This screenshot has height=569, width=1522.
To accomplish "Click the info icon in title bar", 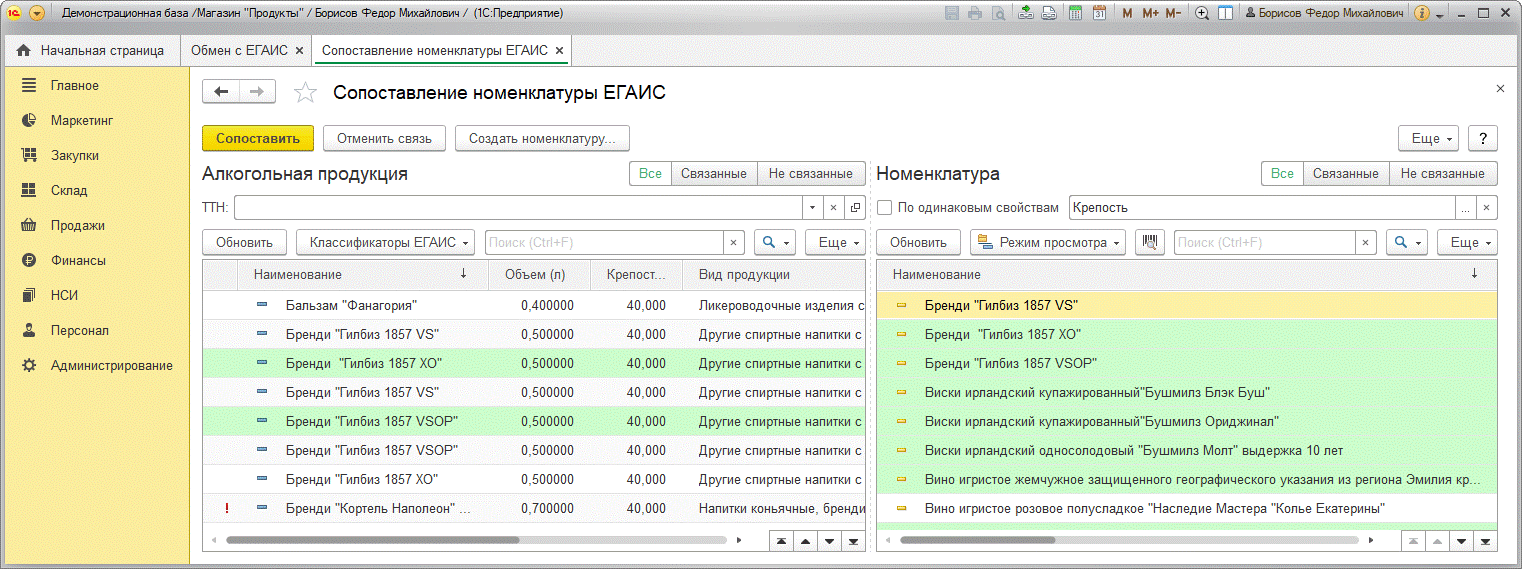I will coord(1421,14).
